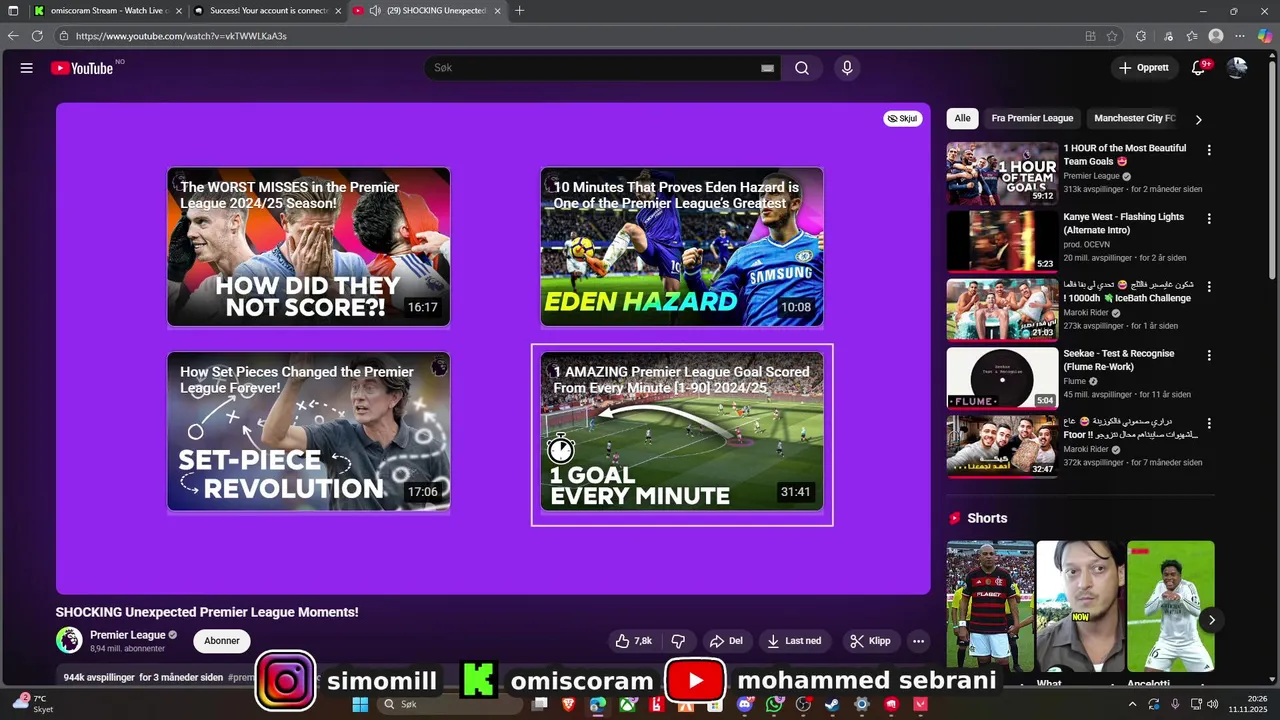
Task: Open 'WORST MISSES' end screen video
Action: coord(308,246)
